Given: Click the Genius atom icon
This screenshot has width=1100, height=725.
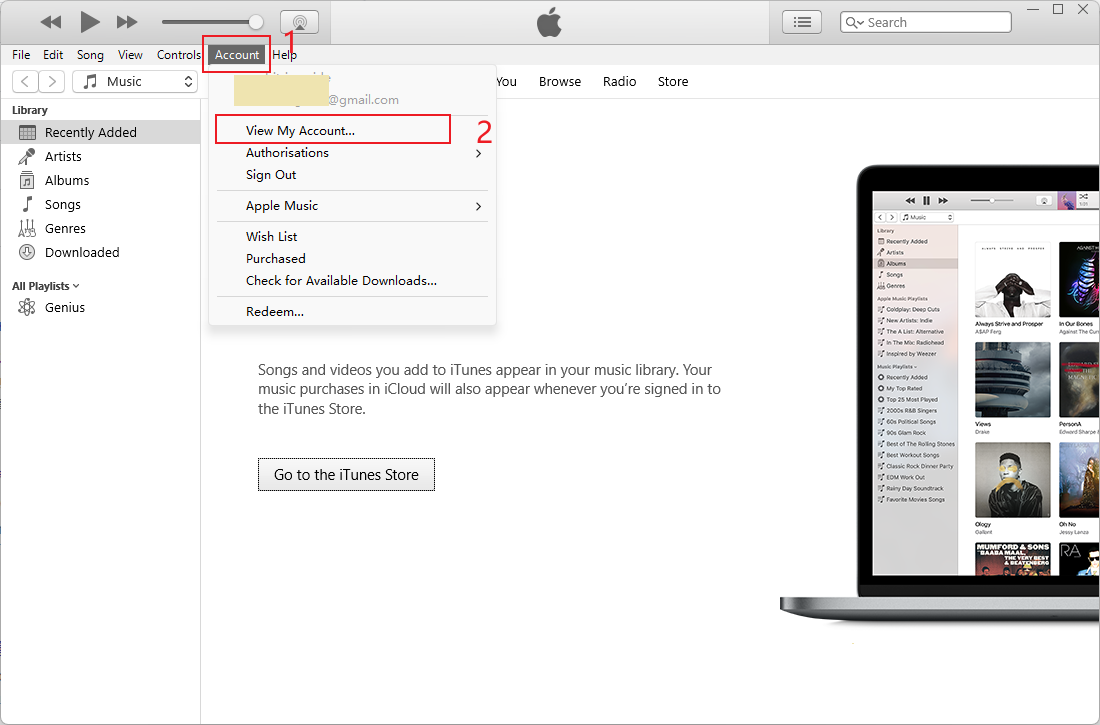Looking at the screenshot, I should (x=27, y=307).
